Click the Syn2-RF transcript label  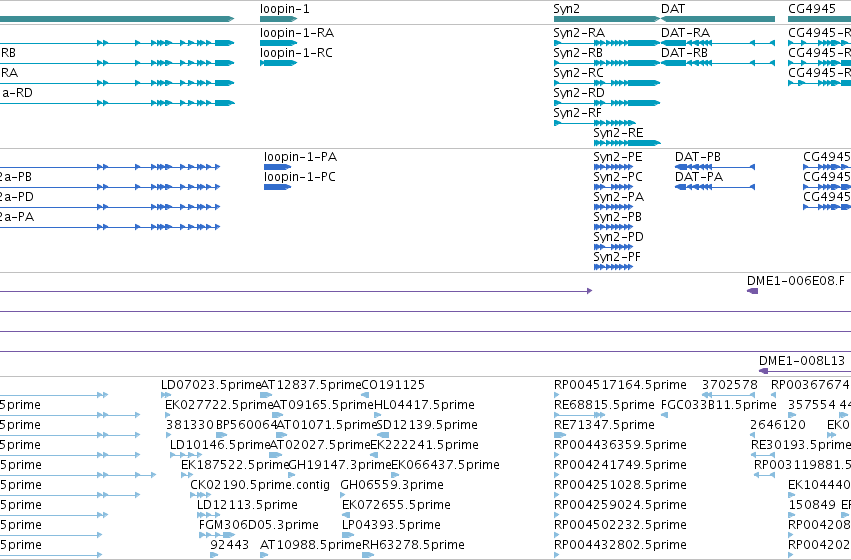click(x=577, y=113)
